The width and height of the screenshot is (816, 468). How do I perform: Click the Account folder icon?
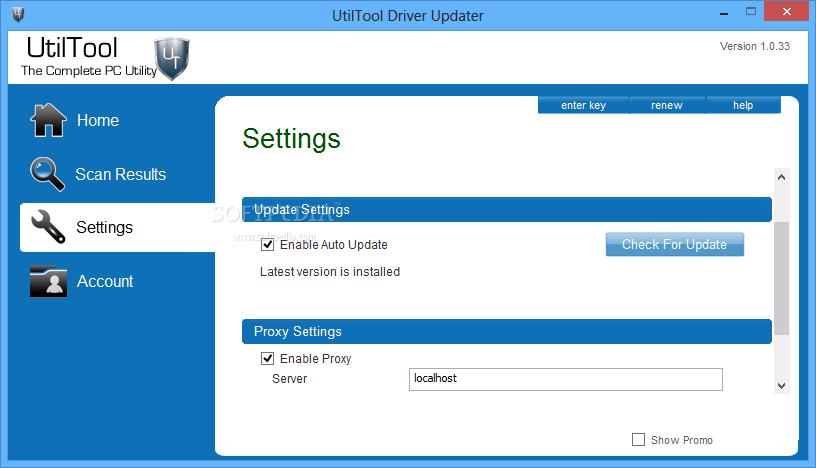48,281
